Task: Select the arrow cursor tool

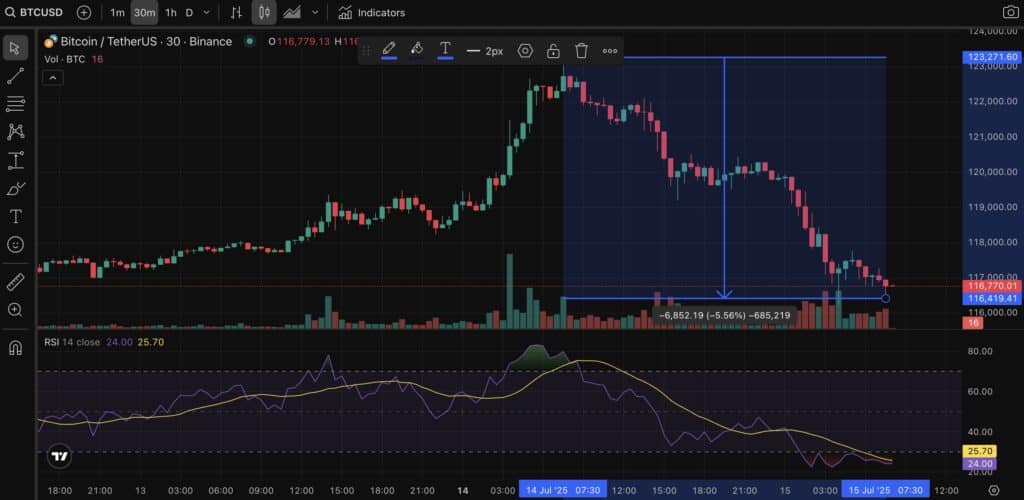Action: pos(16,48)
